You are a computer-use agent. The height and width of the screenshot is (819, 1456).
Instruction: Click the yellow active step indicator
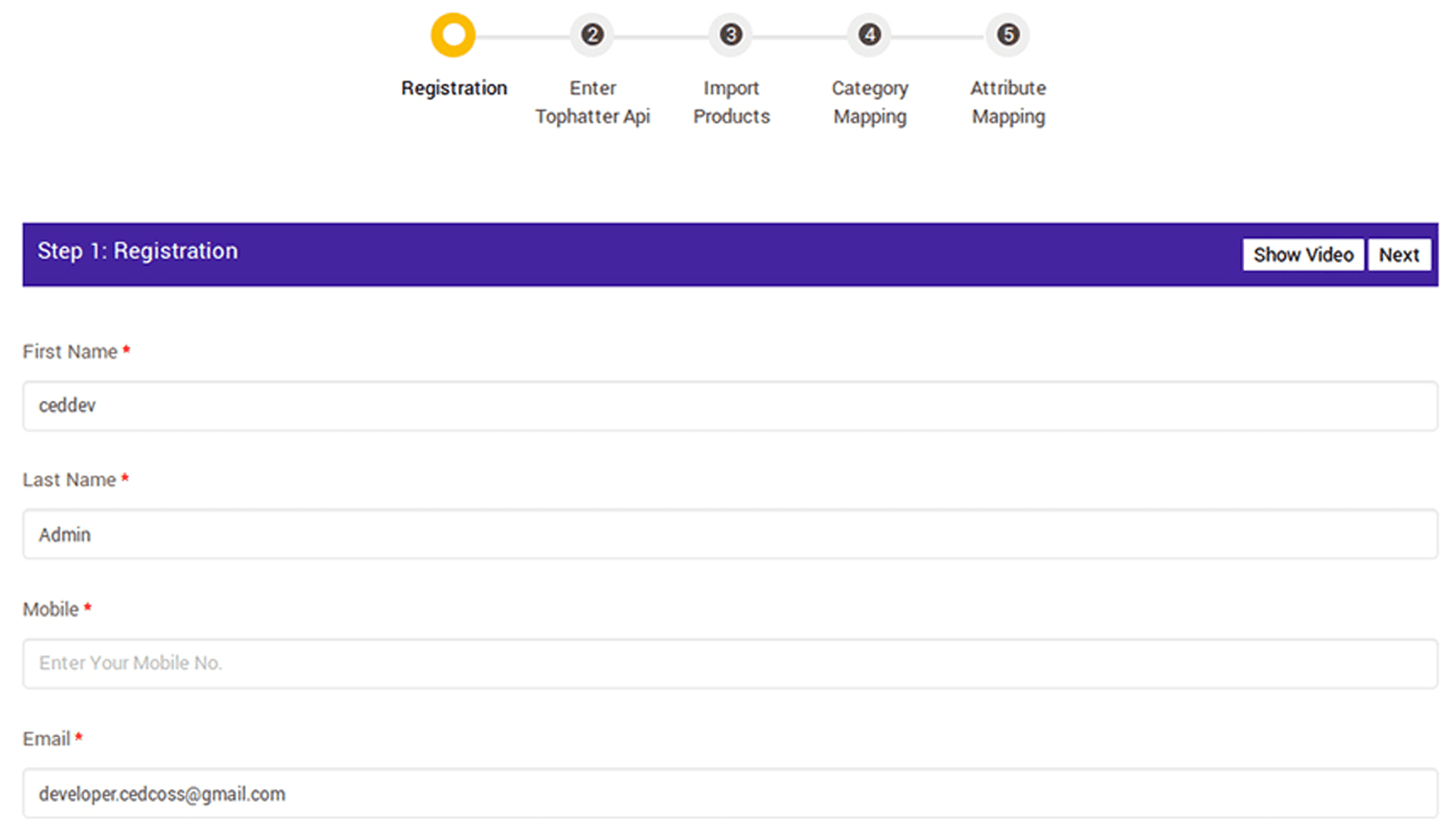pyautogui.click(x=452, y=35)
